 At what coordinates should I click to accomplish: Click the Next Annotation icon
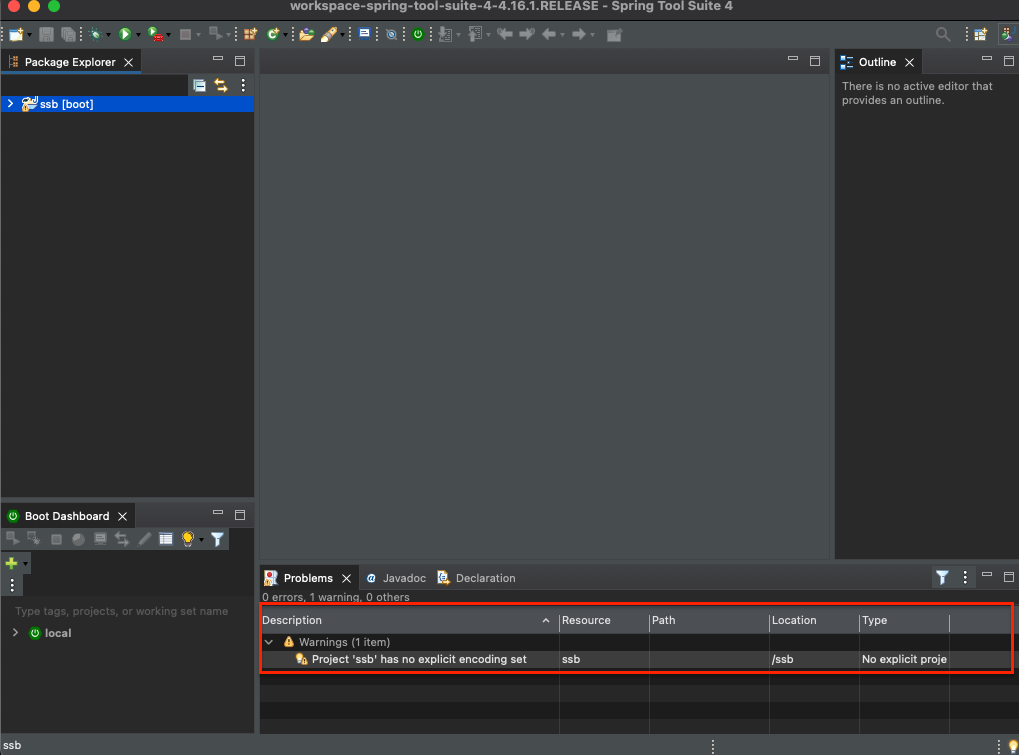pos(445,34)
